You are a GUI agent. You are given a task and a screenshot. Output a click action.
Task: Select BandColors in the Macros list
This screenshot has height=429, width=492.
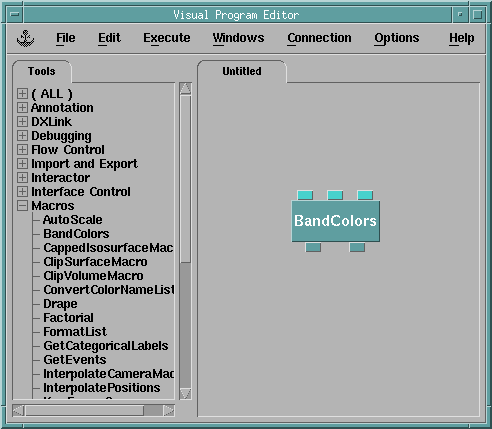click(x=76, y=234)
